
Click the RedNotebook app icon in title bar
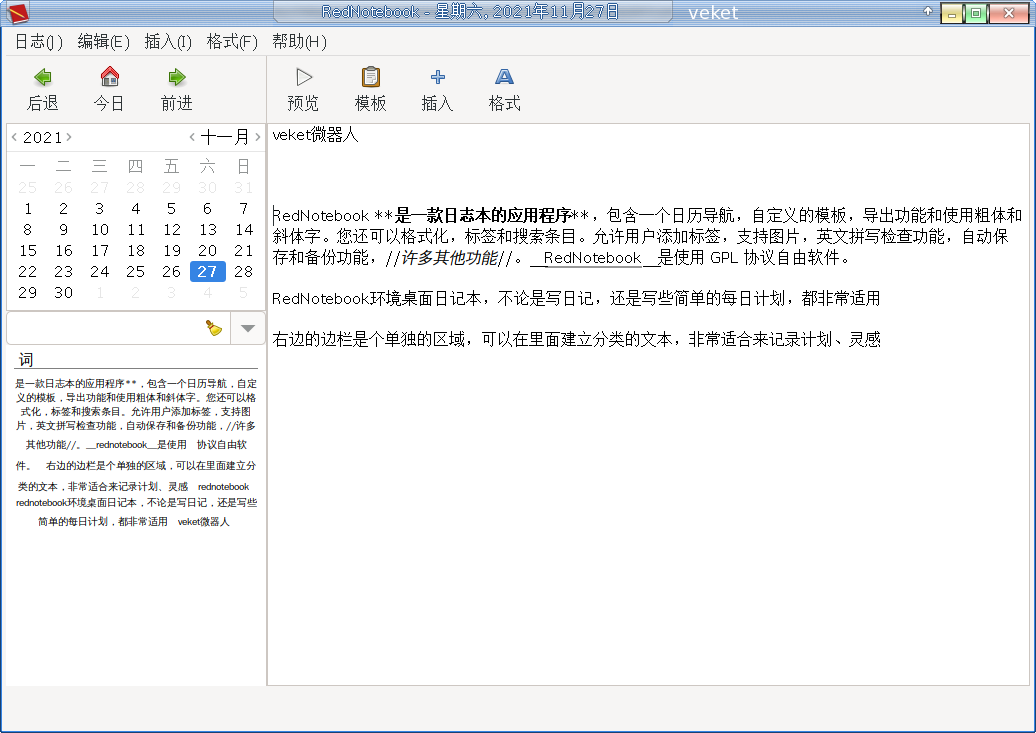[x=18, y=13]
